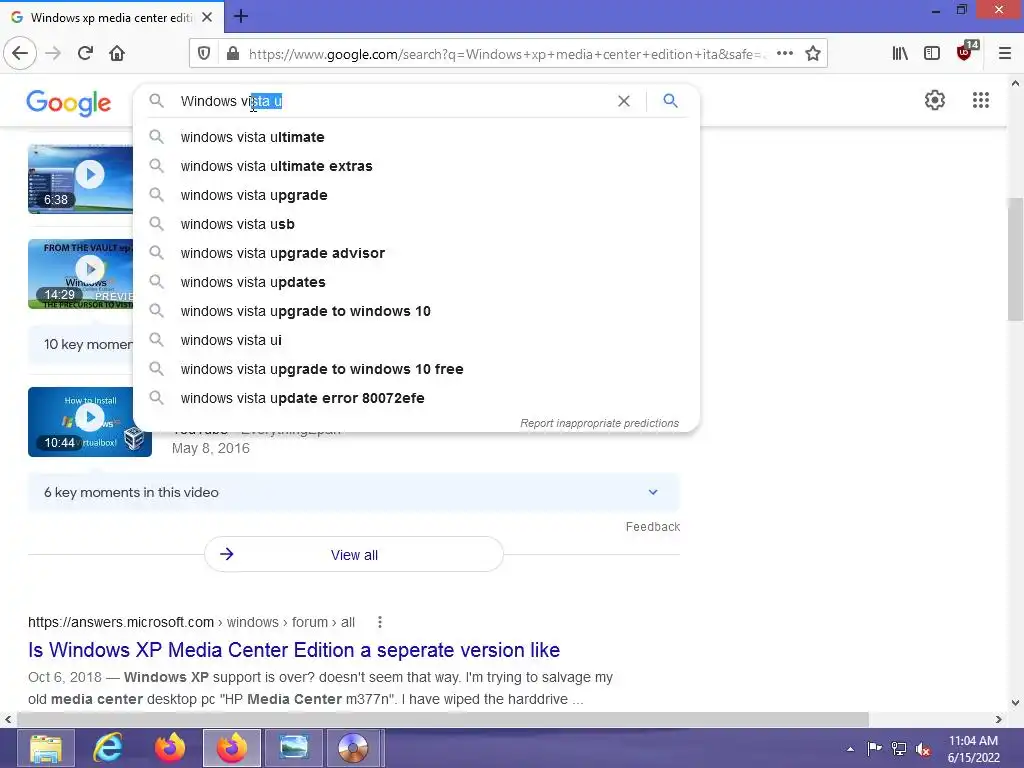
Task: Click the browser address bar
Action: 506,54
